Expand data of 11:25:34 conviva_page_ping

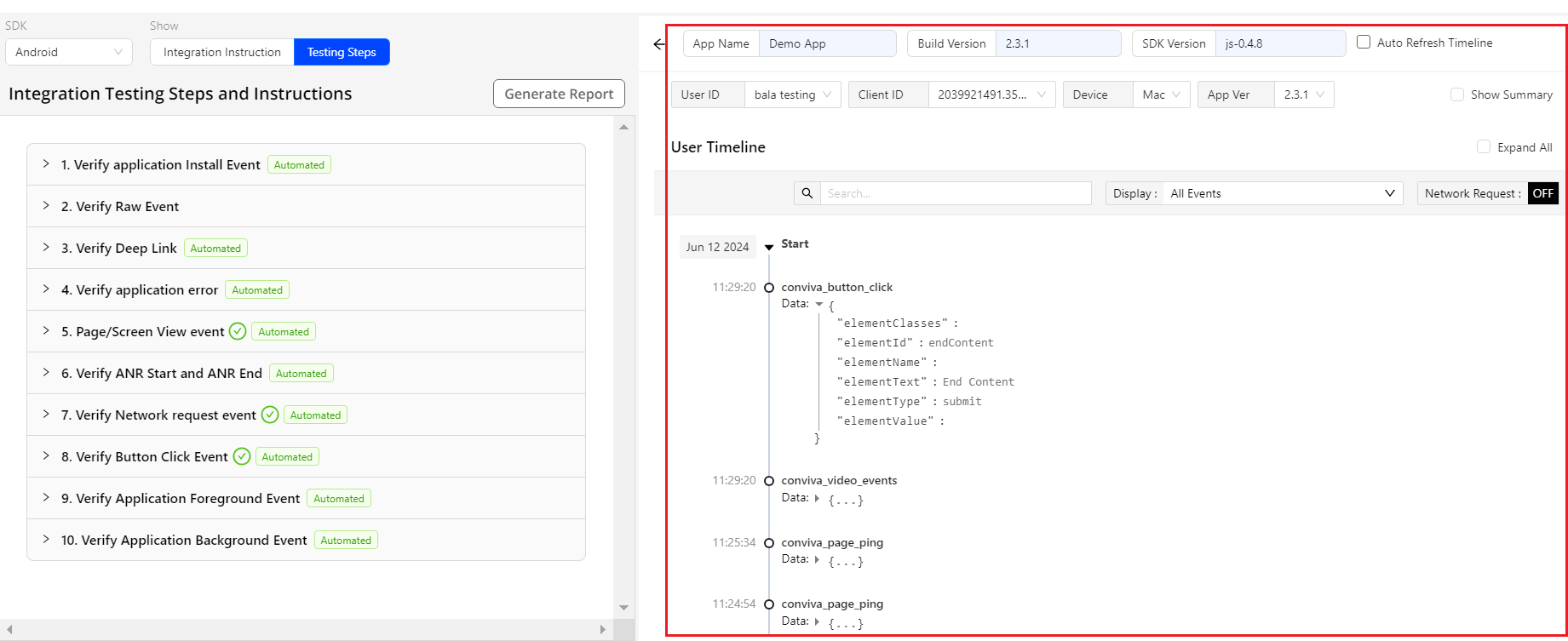tap(817, 559)
